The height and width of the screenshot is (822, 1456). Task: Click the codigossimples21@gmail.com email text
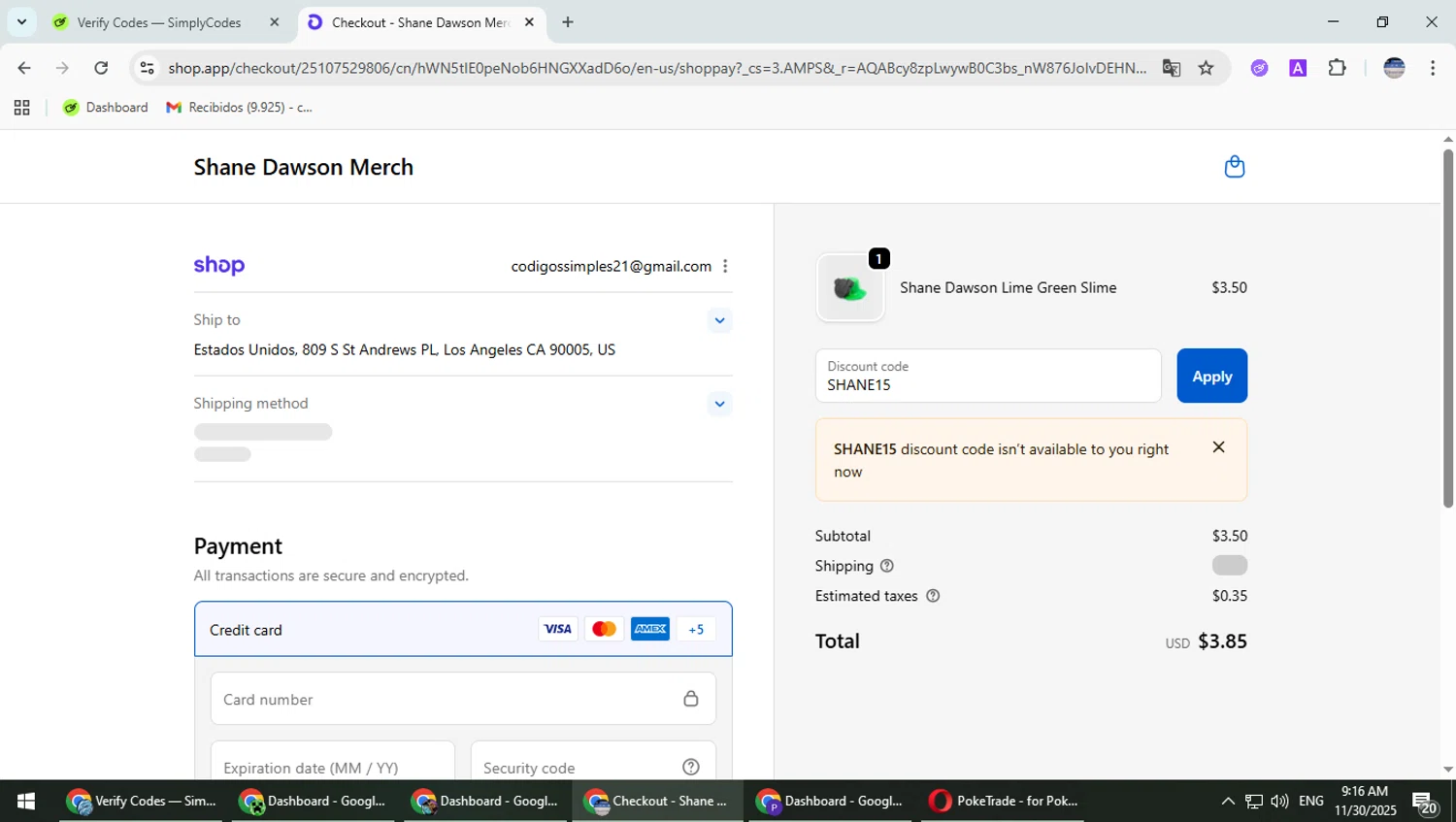(x=611, y=266)
